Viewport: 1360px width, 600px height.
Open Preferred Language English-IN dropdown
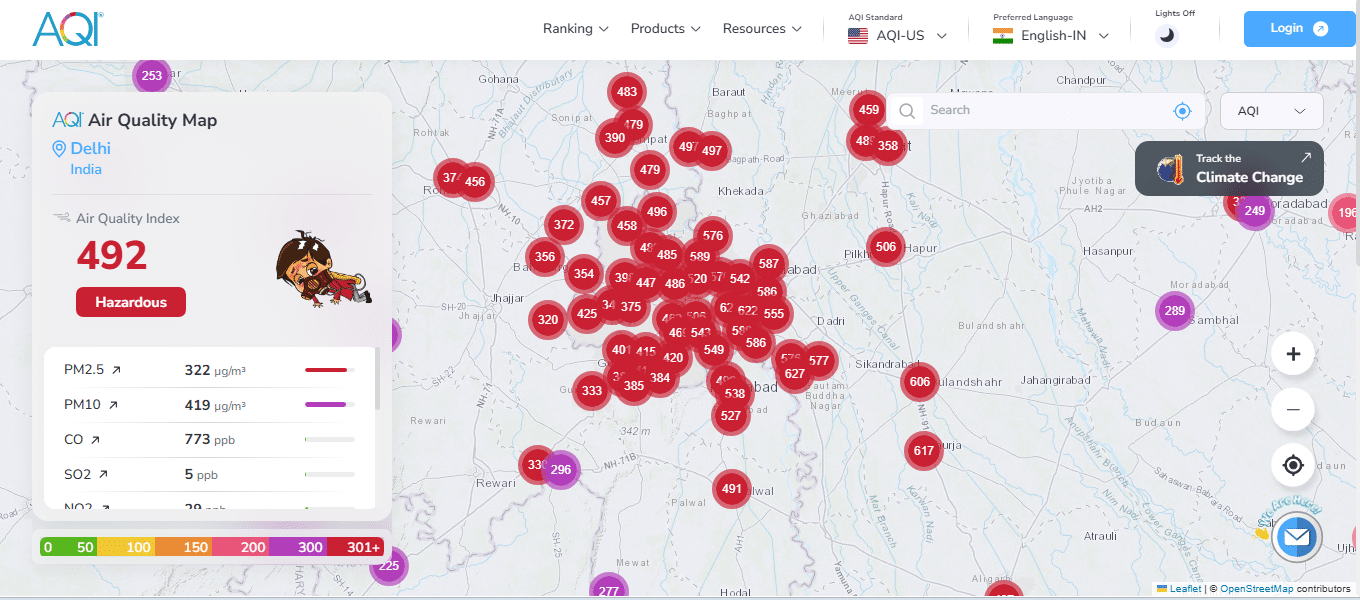click(1051, 36)
